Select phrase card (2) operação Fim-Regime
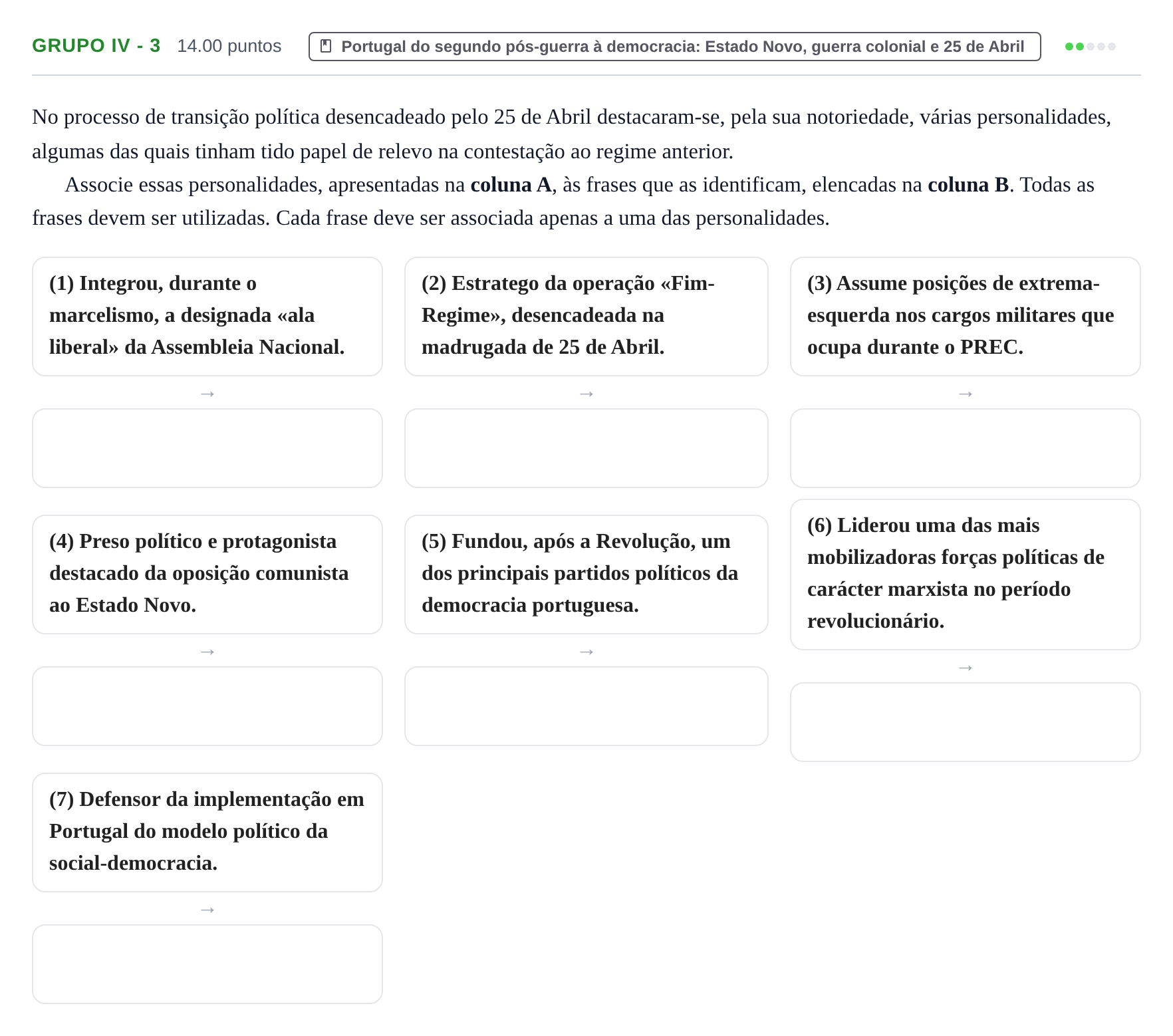The height and width of the screenshot is (1036, 1173). click(586, 317)
